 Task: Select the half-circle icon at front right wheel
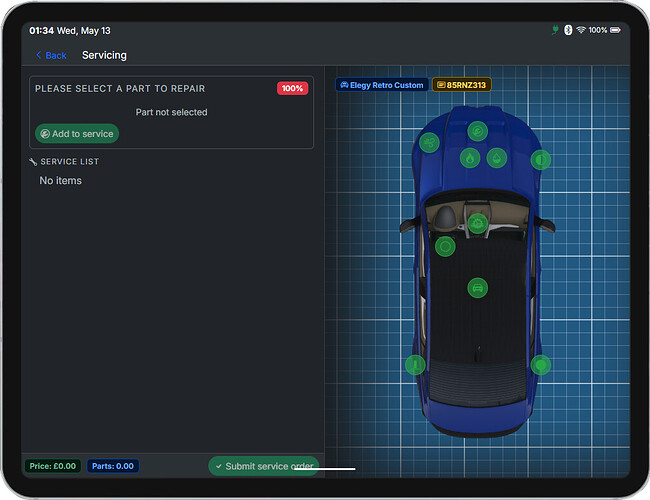tap(541, 160)
